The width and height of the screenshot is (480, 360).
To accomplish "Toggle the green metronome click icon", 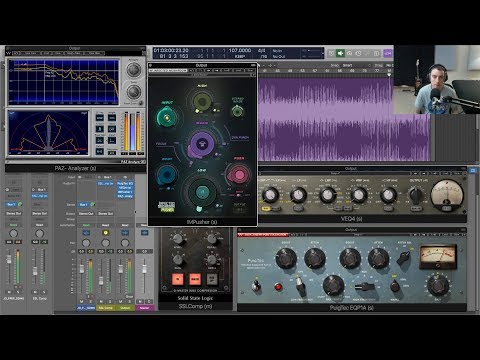I will [x=340, y=53].
